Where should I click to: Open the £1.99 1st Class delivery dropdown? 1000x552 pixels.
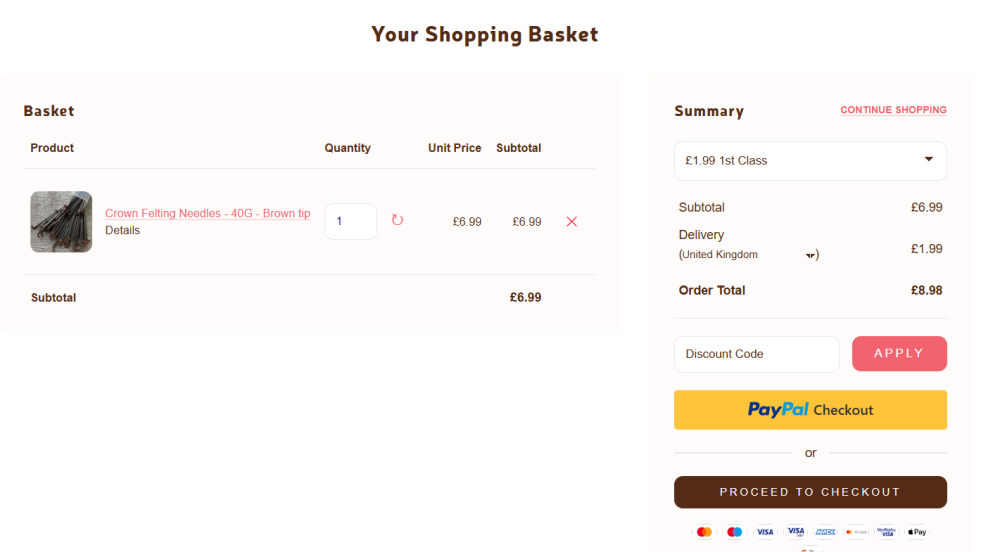[810, 161]
